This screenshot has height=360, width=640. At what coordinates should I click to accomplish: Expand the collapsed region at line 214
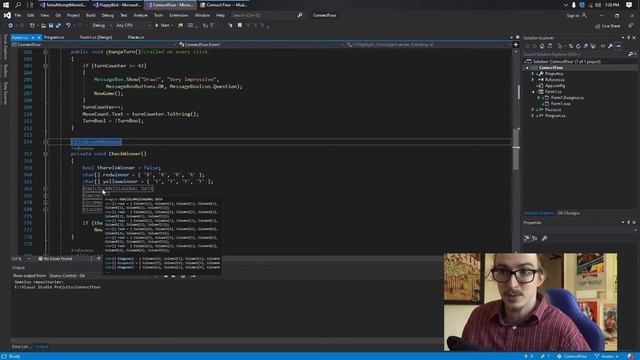click(x=45, y=142)
